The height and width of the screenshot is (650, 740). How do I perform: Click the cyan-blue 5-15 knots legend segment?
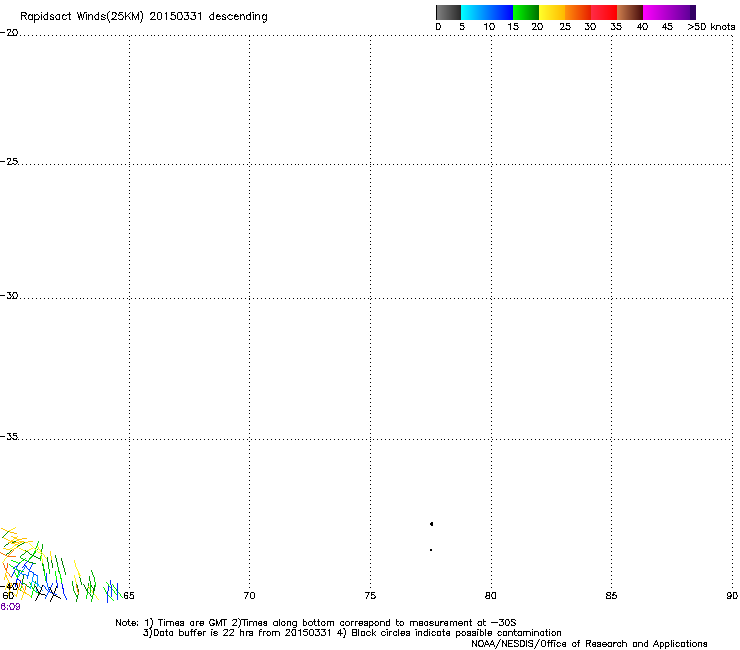pyautogui.click(x=487, y=12)
